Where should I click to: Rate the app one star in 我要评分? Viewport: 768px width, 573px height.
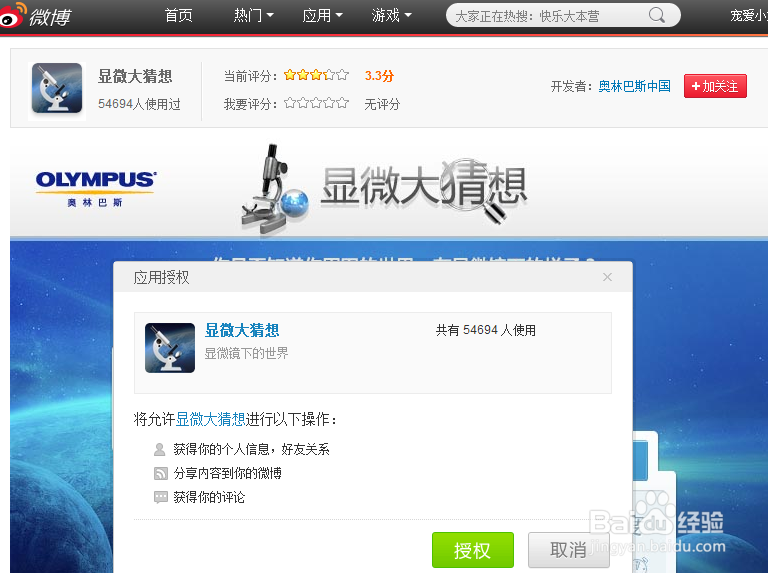coord(290,103)
